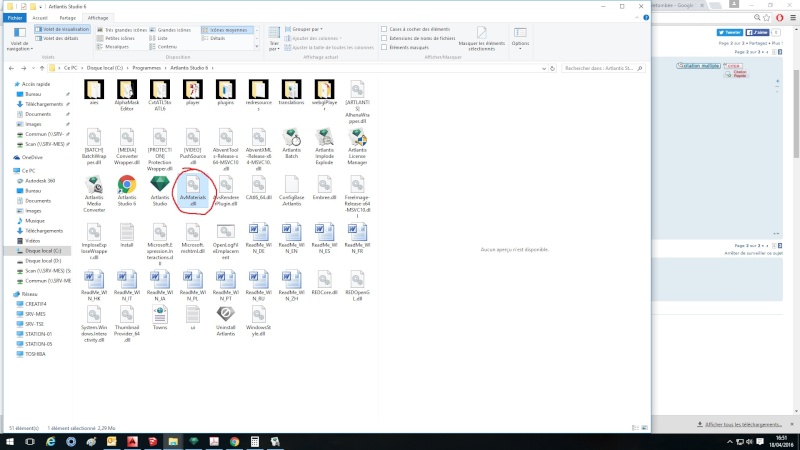The width and height of the screenshot is (800, 450).
Task: Open the Fichier menu tab
Action: tap(14, 18)
